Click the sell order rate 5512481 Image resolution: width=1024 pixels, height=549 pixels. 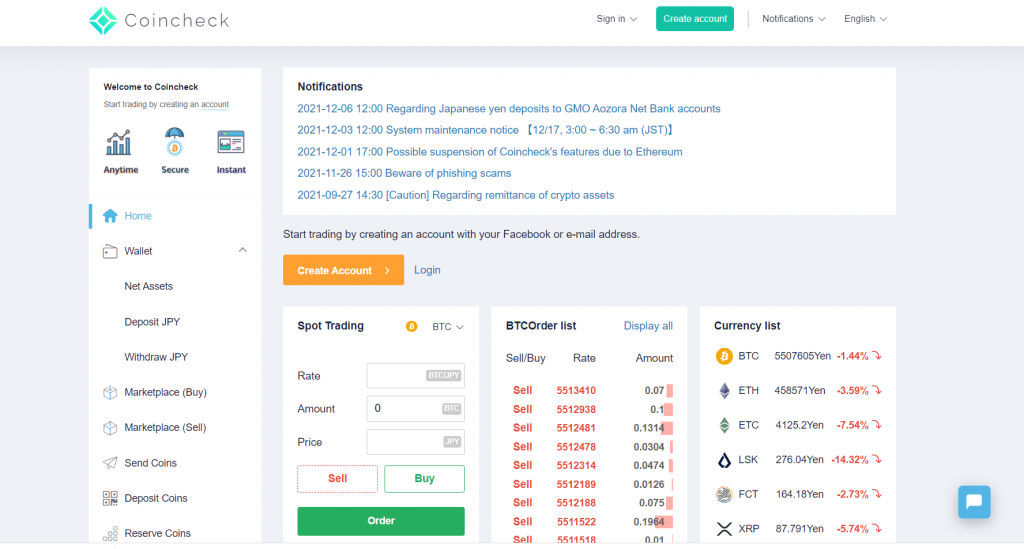[x=576, y=428]
